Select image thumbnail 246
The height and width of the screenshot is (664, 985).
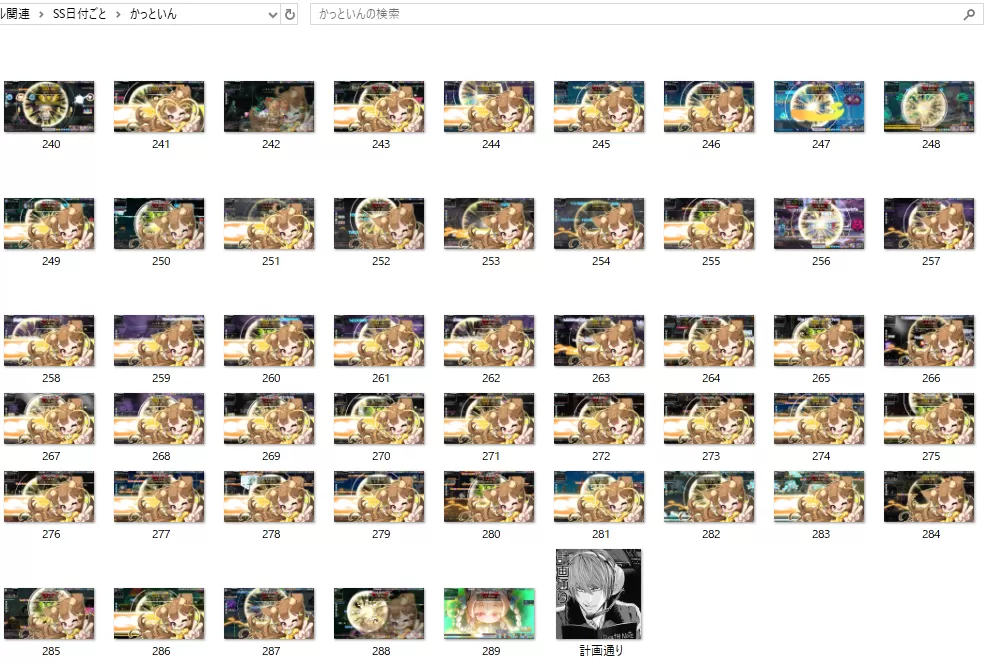pyautogui.click(x=709, y=107)
